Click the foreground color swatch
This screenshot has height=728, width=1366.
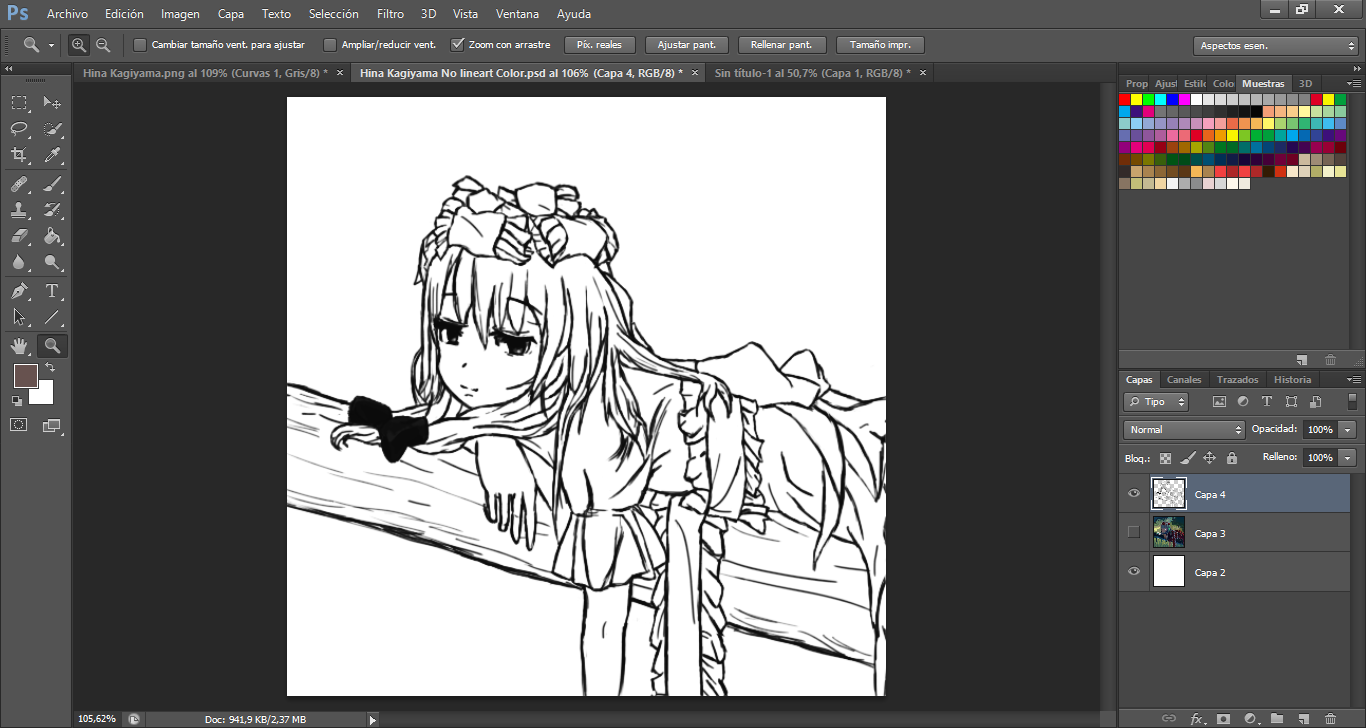[25, 376]
